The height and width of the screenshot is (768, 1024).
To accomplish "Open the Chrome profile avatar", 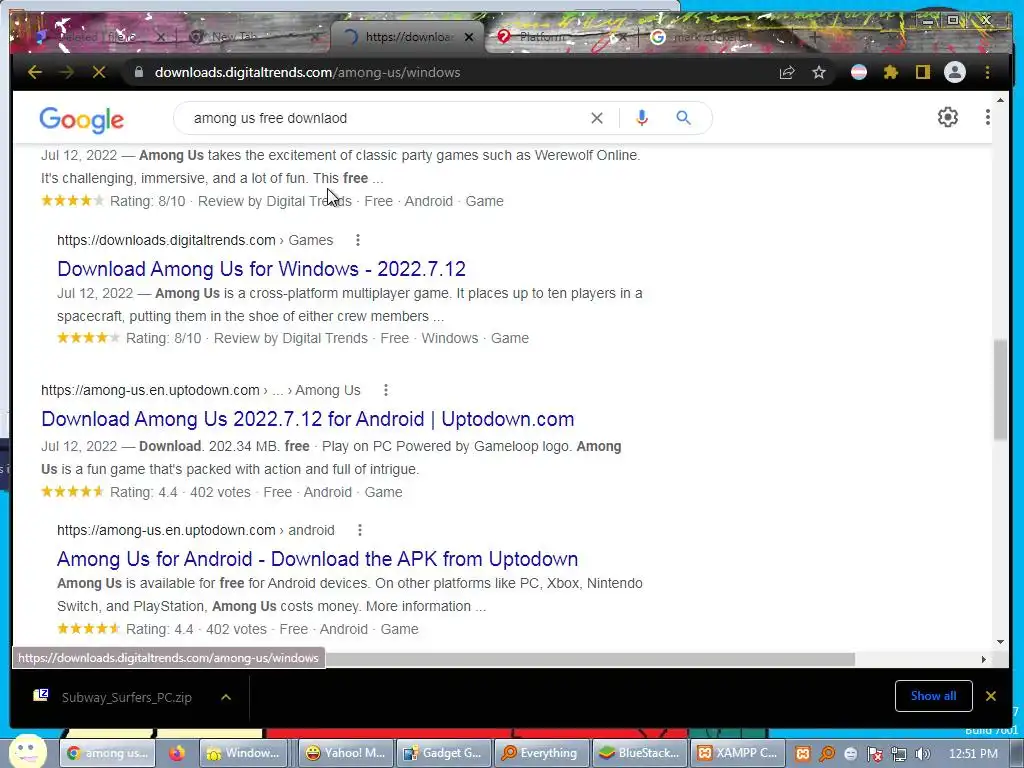I will (x=955, y=72).
